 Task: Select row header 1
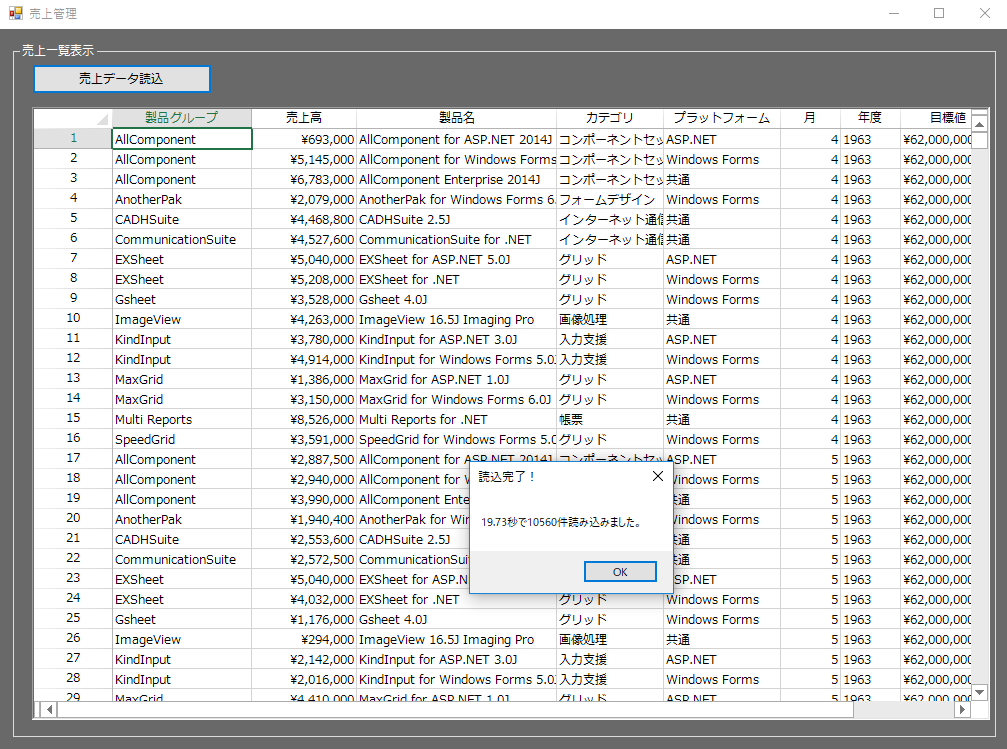pyautogui.click(x=73, y=139)
